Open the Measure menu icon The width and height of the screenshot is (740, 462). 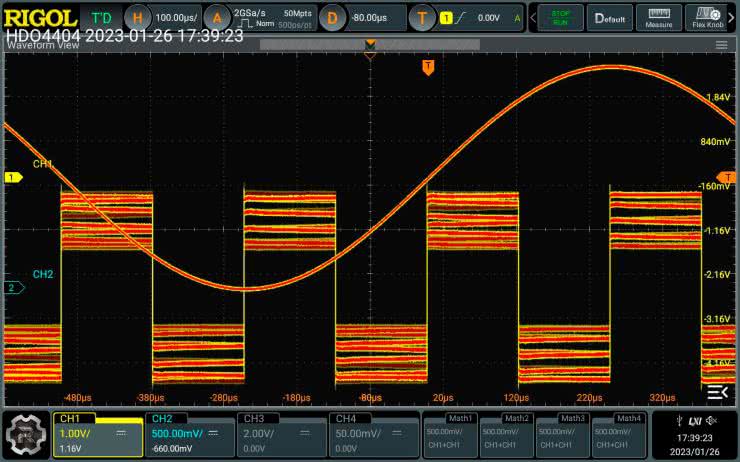[x=659, y=18]
